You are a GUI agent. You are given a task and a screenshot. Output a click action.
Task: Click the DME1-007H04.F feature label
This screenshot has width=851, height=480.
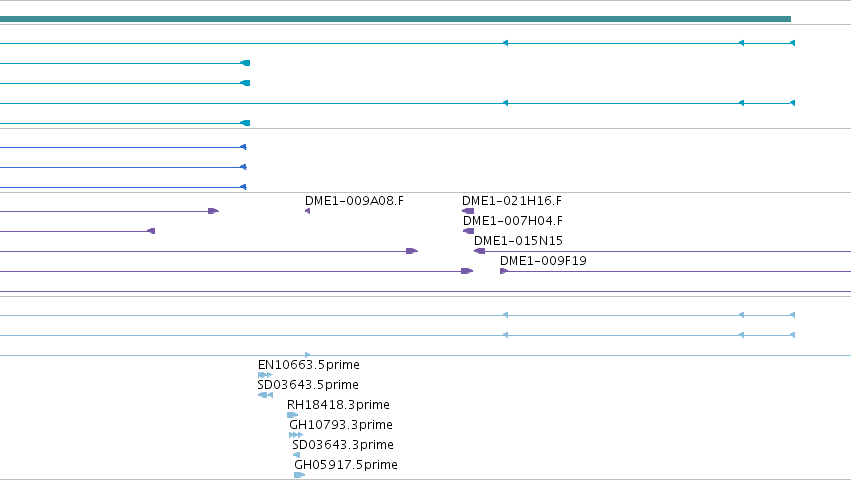coord(512,221)
